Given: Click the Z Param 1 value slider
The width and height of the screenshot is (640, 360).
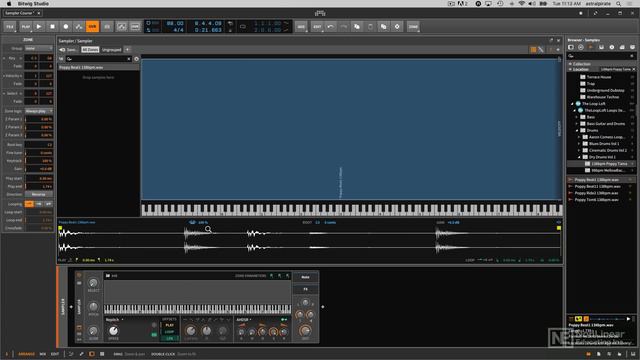Looking at the screenshot, I should click(x=39, y=119).
